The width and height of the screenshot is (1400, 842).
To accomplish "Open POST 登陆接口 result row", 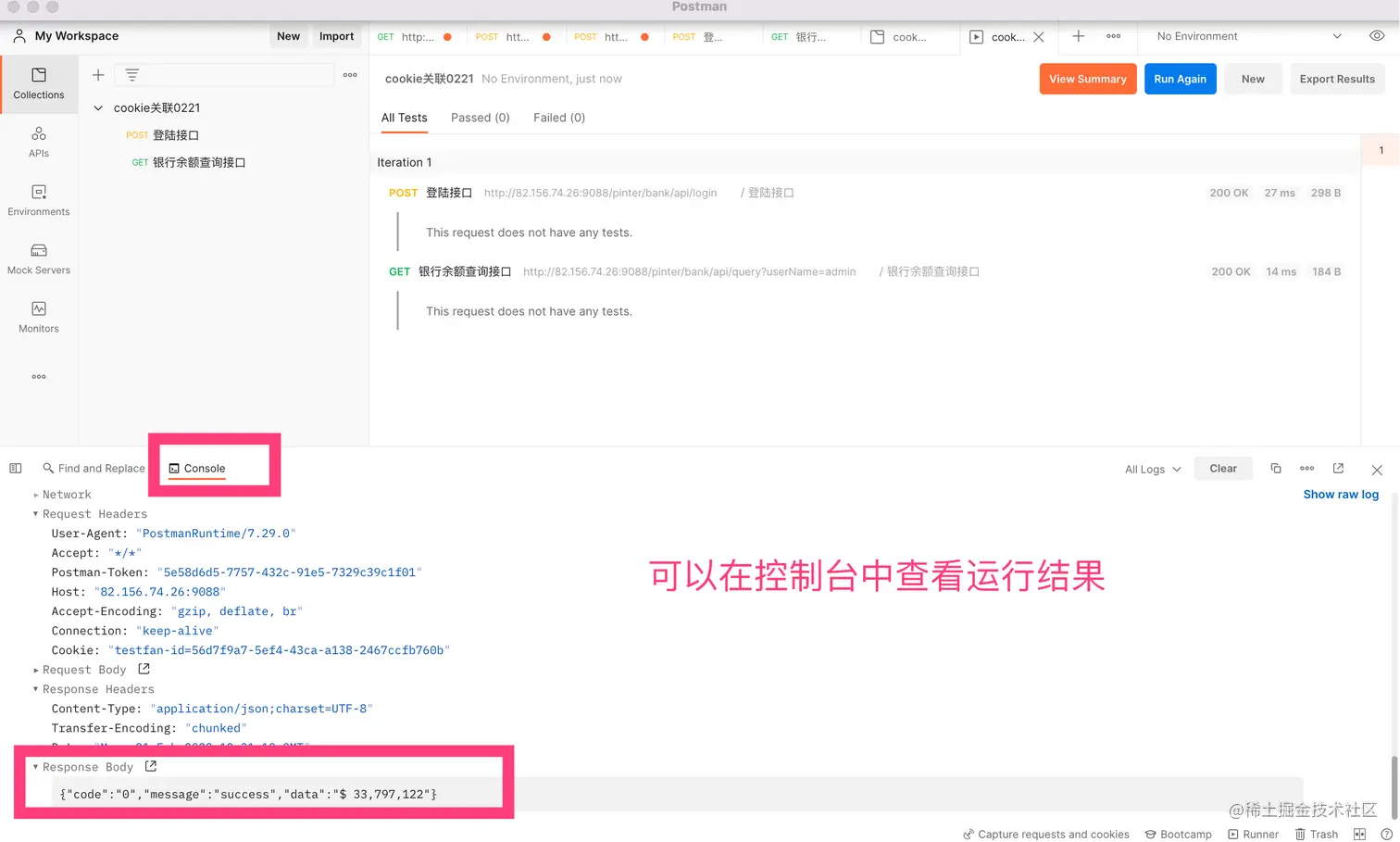I will pos(865,193).
